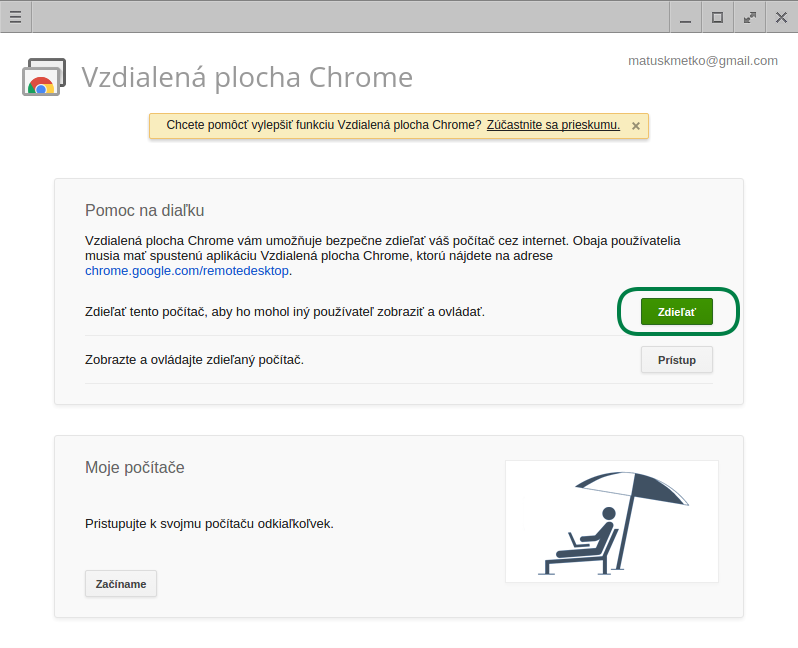This screenshot has width=798, height=648.
Task: Open the hamburger menu in title bar
Action: [x=16, y=17]
